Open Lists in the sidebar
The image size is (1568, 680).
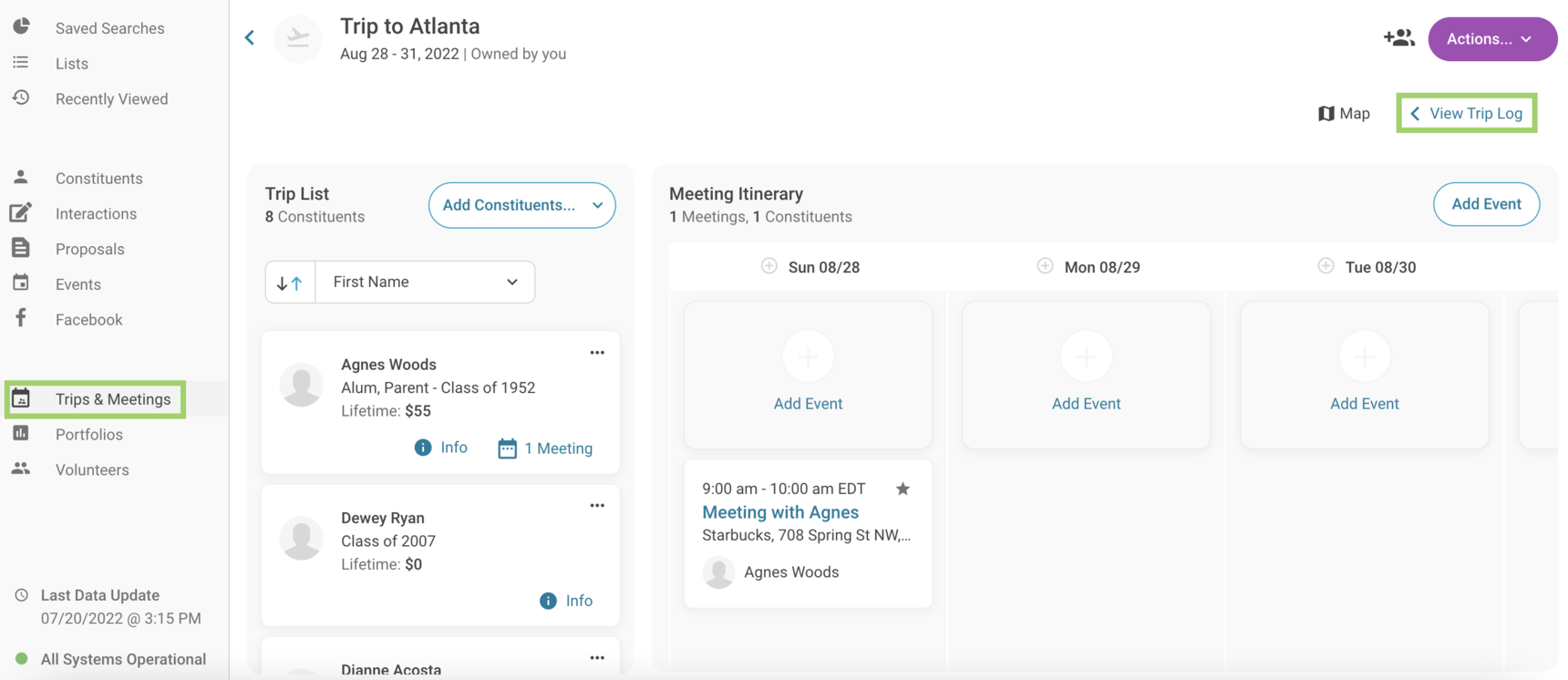[x=72, y=64]
